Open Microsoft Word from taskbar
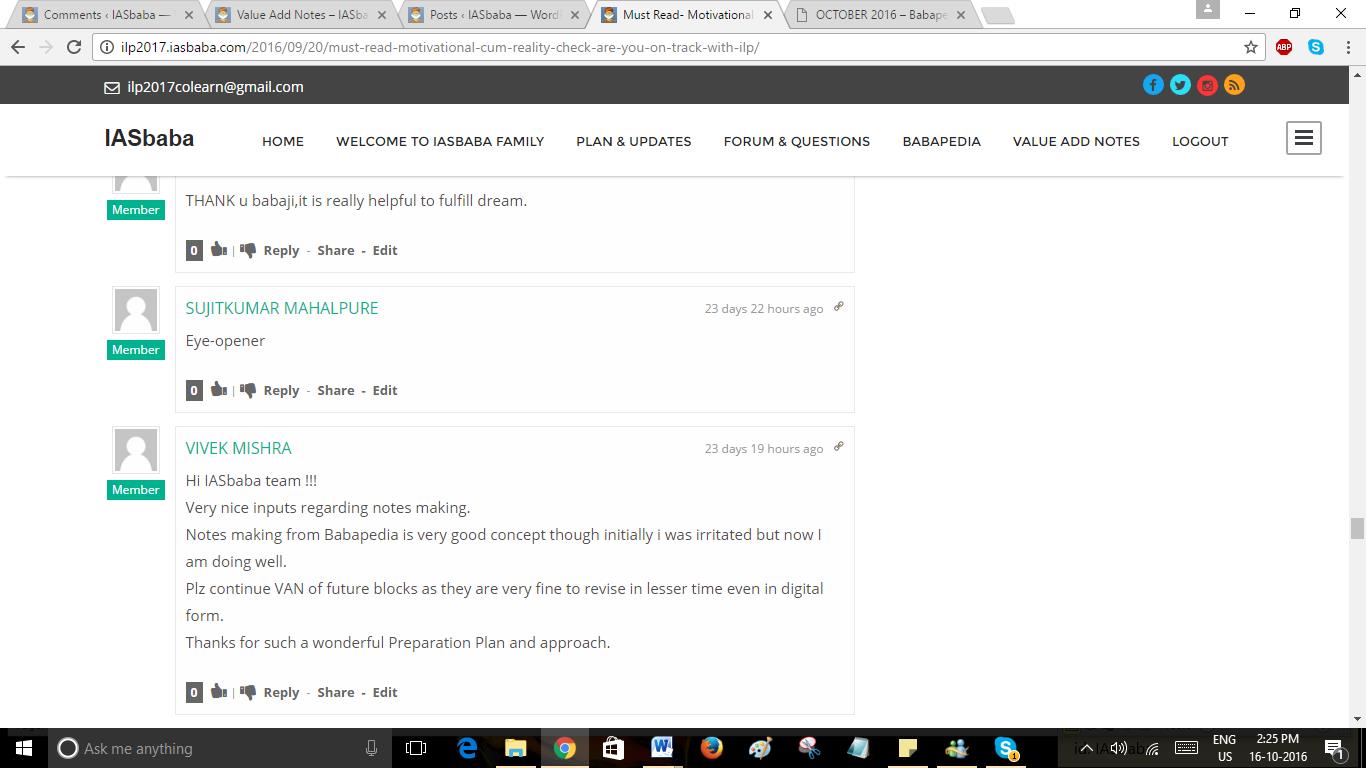The image size is (1366, 768). click(662, 748)
